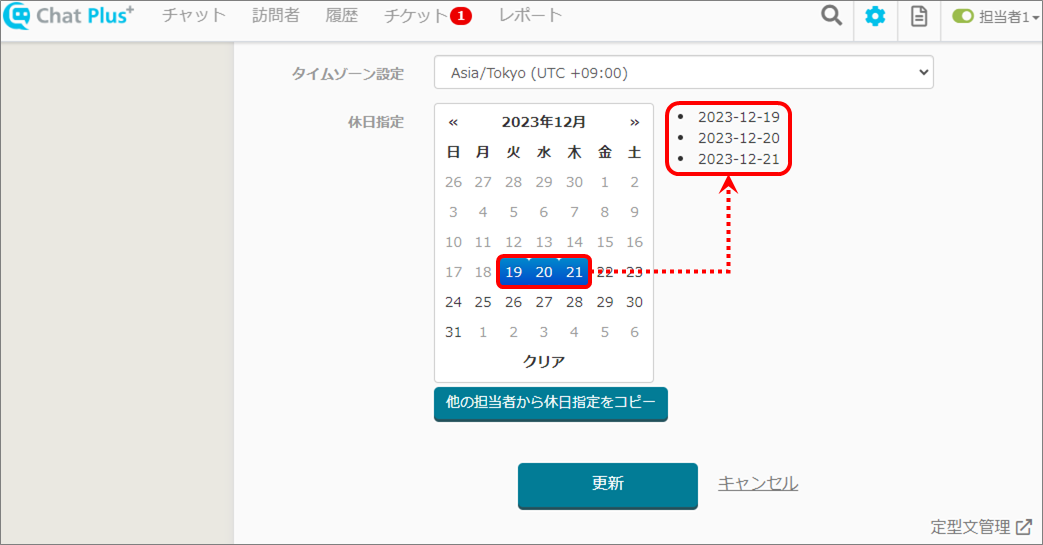Go to previous month in calendar

pyautogui.click(x=453, y=122)
